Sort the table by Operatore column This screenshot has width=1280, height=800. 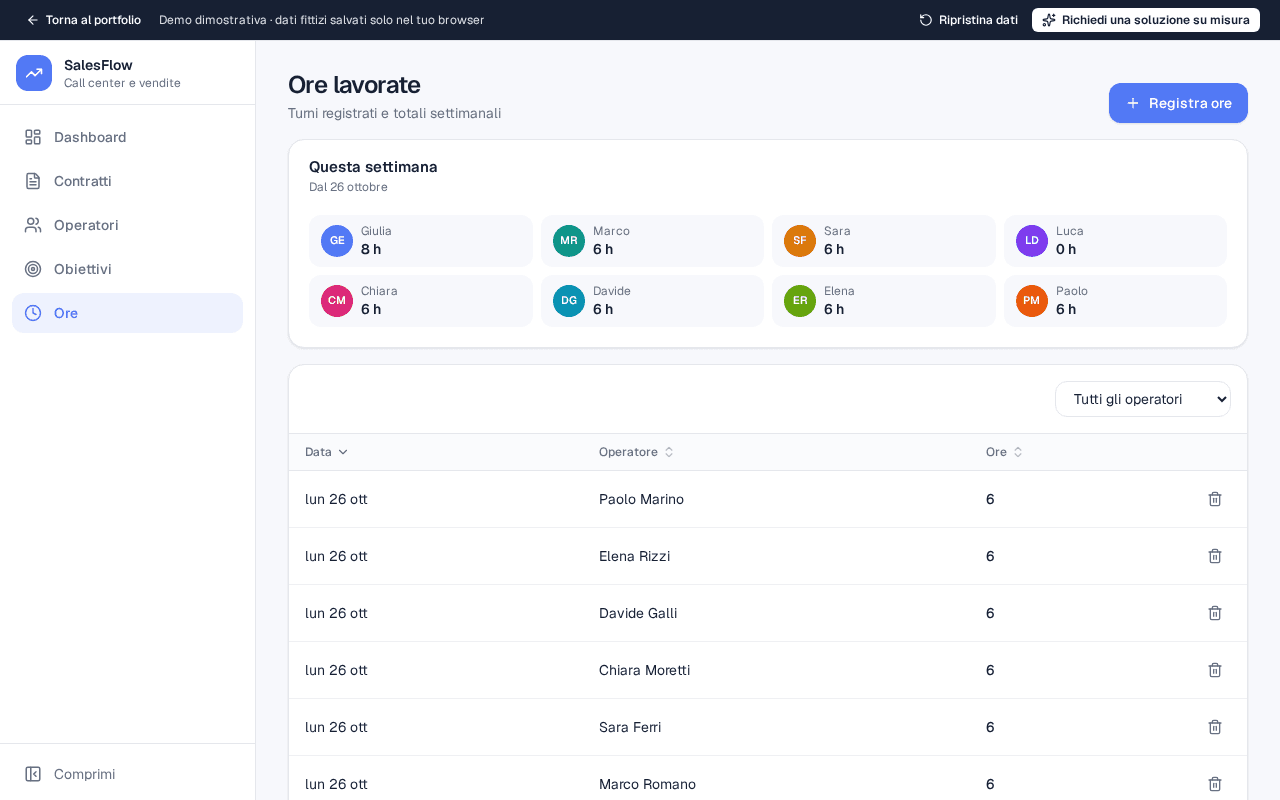[x=637, y=452]
